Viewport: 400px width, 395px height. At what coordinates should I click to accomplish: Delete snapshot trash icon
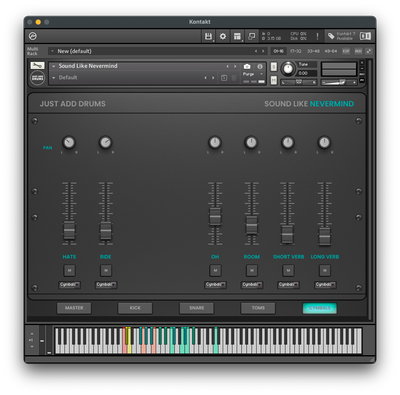(x=234, y=78)
